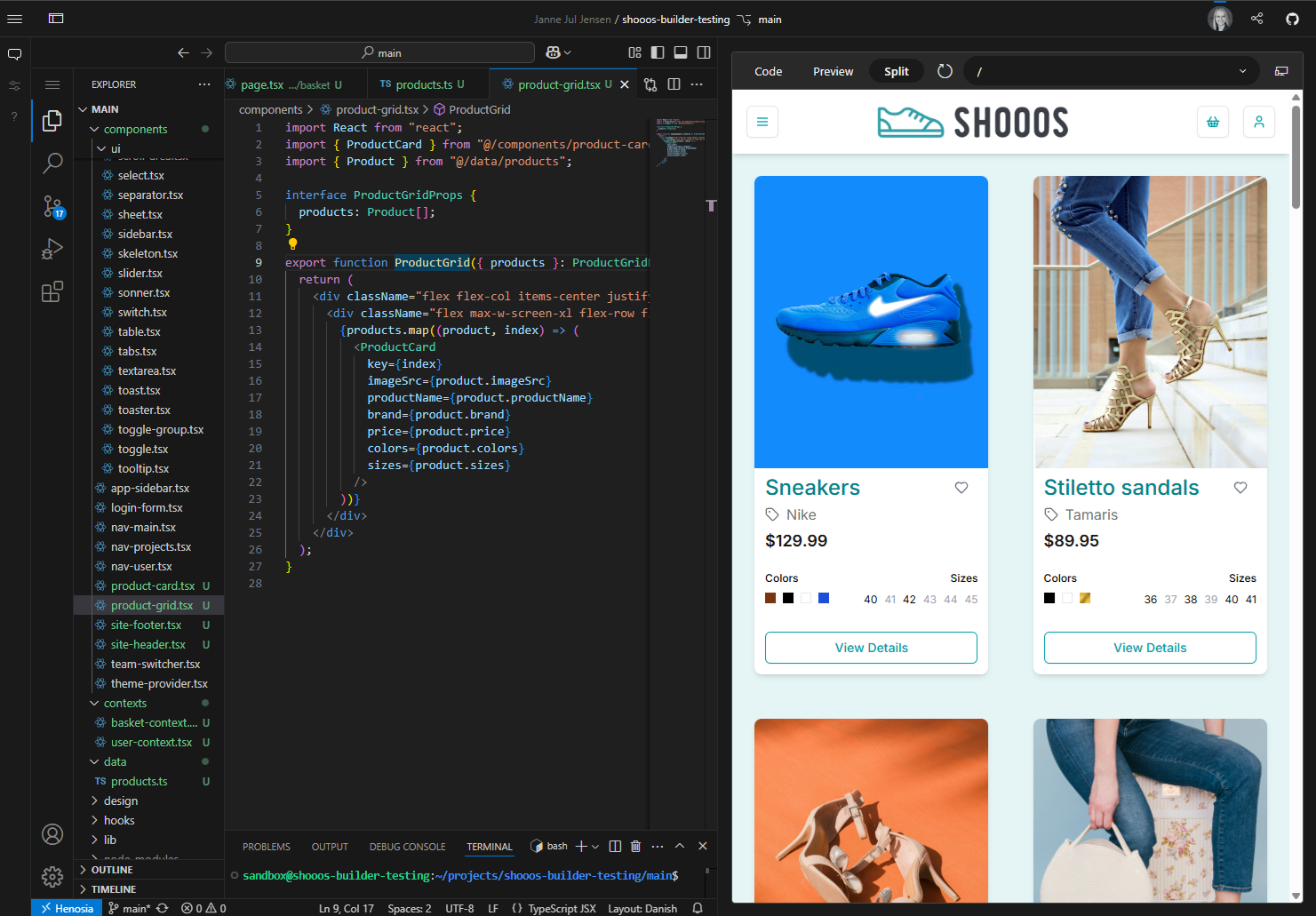Open the Accounts icon in activity bar
The width and height of the screenshot is (1316, 916).
[x=52, y=834]
